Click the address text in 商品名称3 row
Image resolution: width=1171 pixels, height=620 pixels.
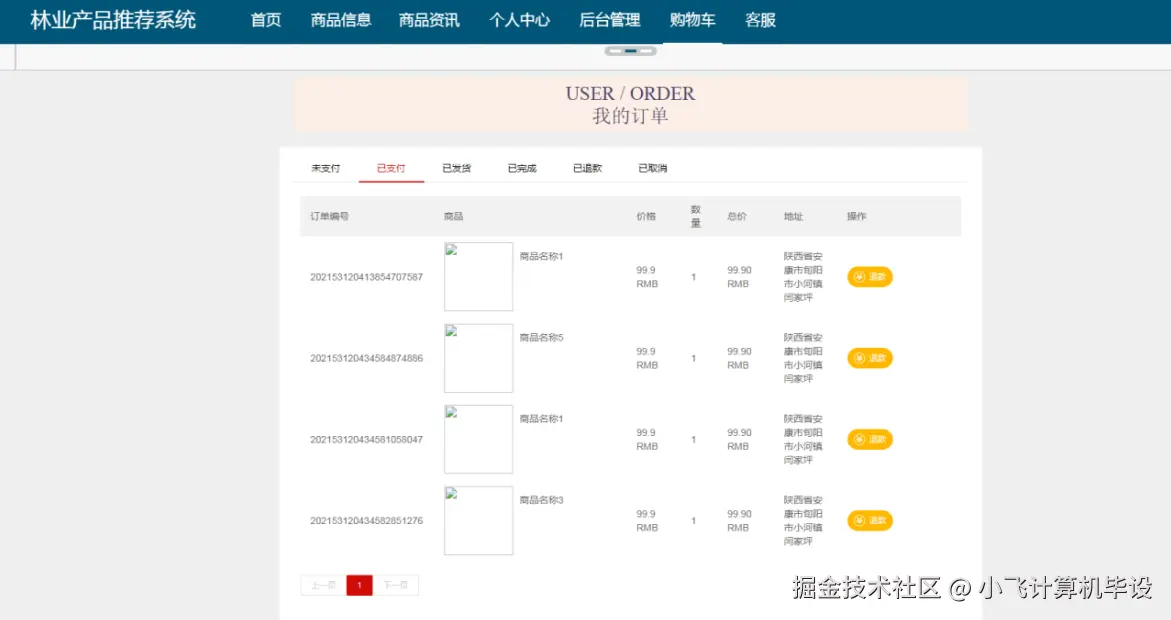pos(803,521)
